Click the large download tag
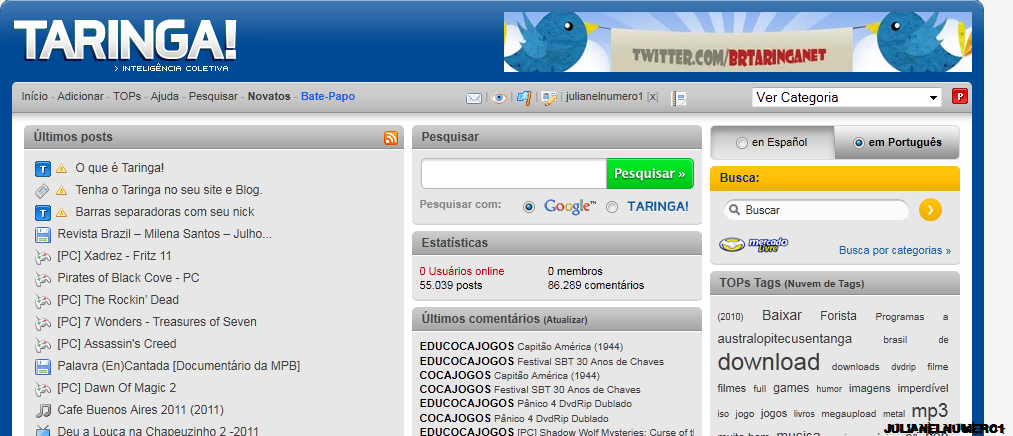 click(x=768, y=362)
